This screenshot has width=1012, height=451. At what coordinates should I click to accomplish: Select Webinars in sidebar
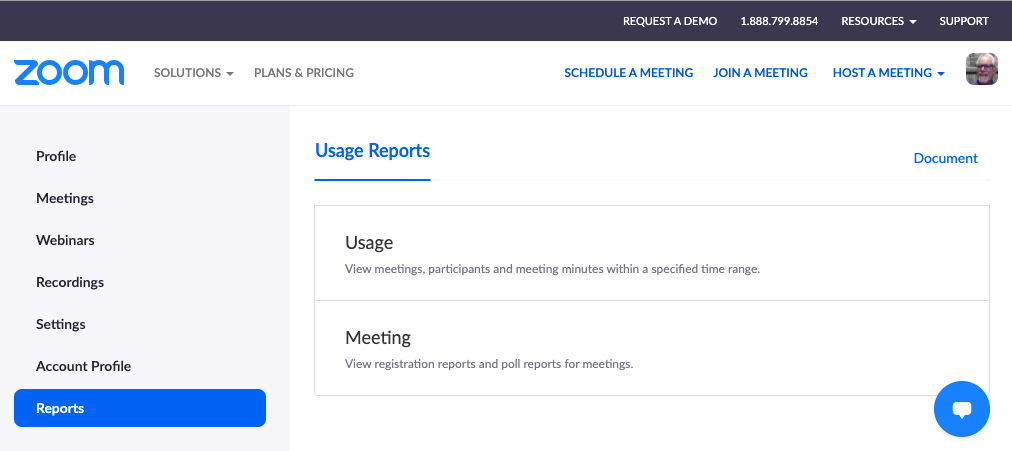[x=65, y=240]
